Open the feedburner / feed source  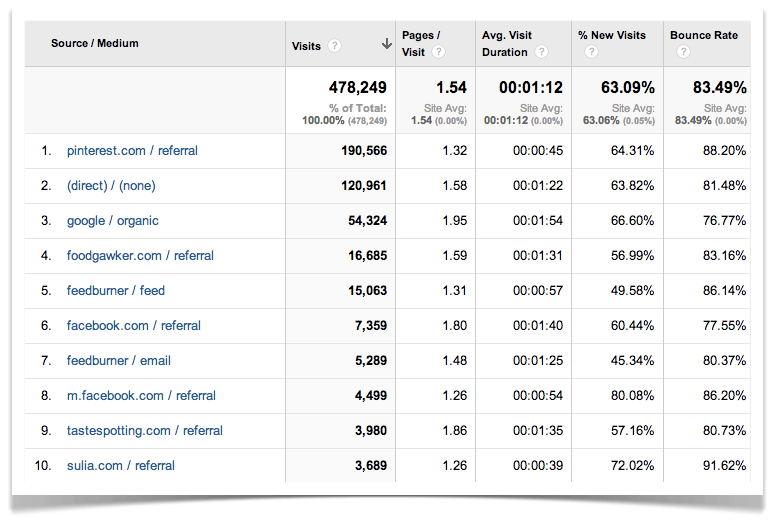(116, 291)
